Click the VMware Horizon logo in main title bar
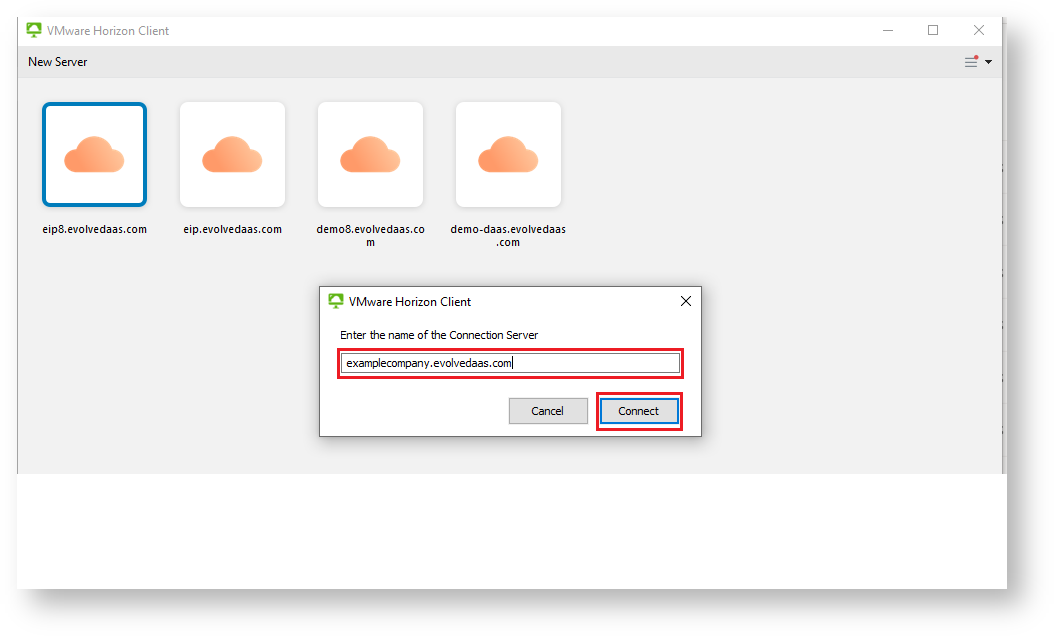This screenshot has height=637, width=1055. pos(34,30)
